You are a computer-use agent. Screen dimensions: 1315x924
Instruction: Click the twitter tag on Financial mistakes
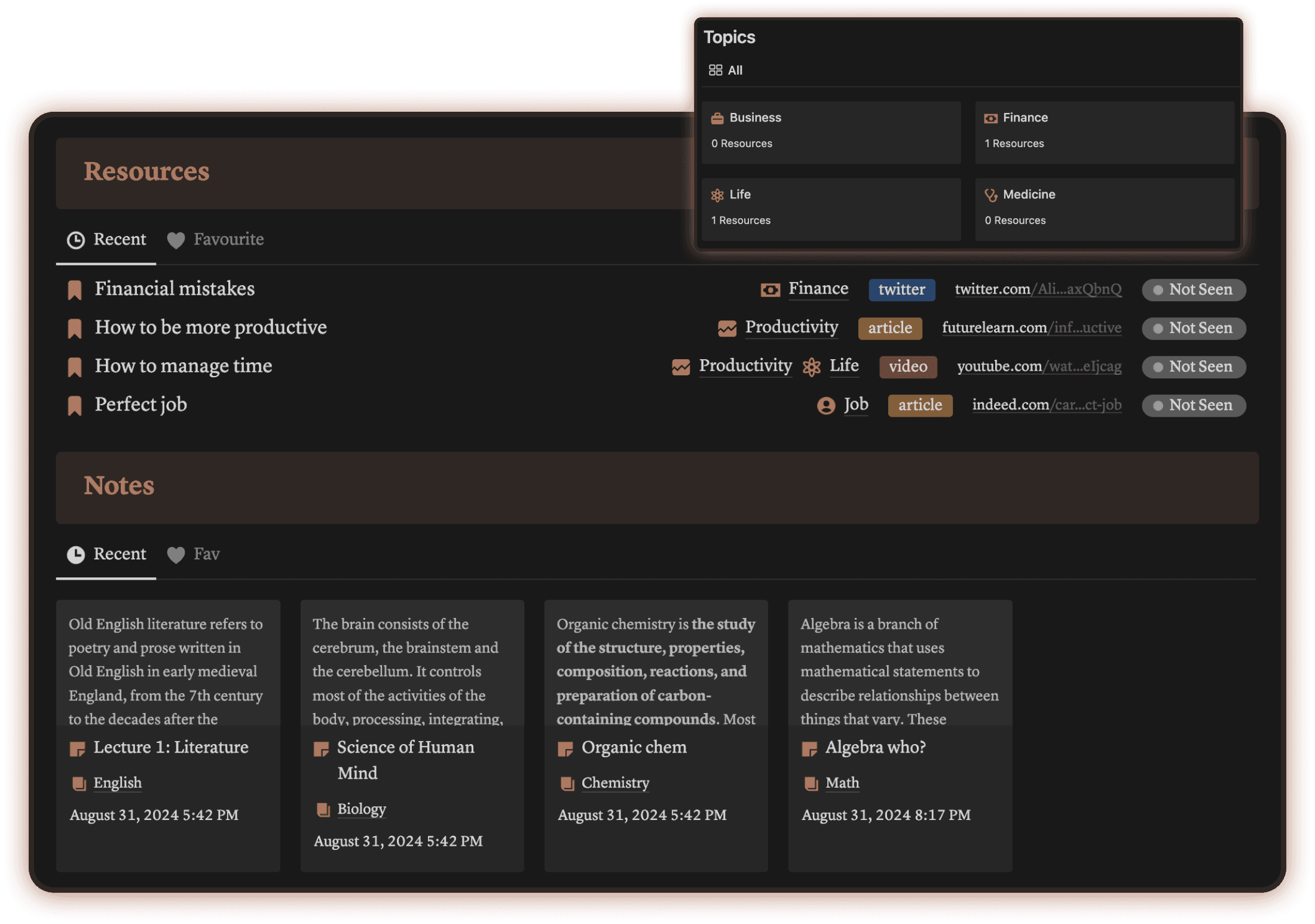tap(901, 290)
